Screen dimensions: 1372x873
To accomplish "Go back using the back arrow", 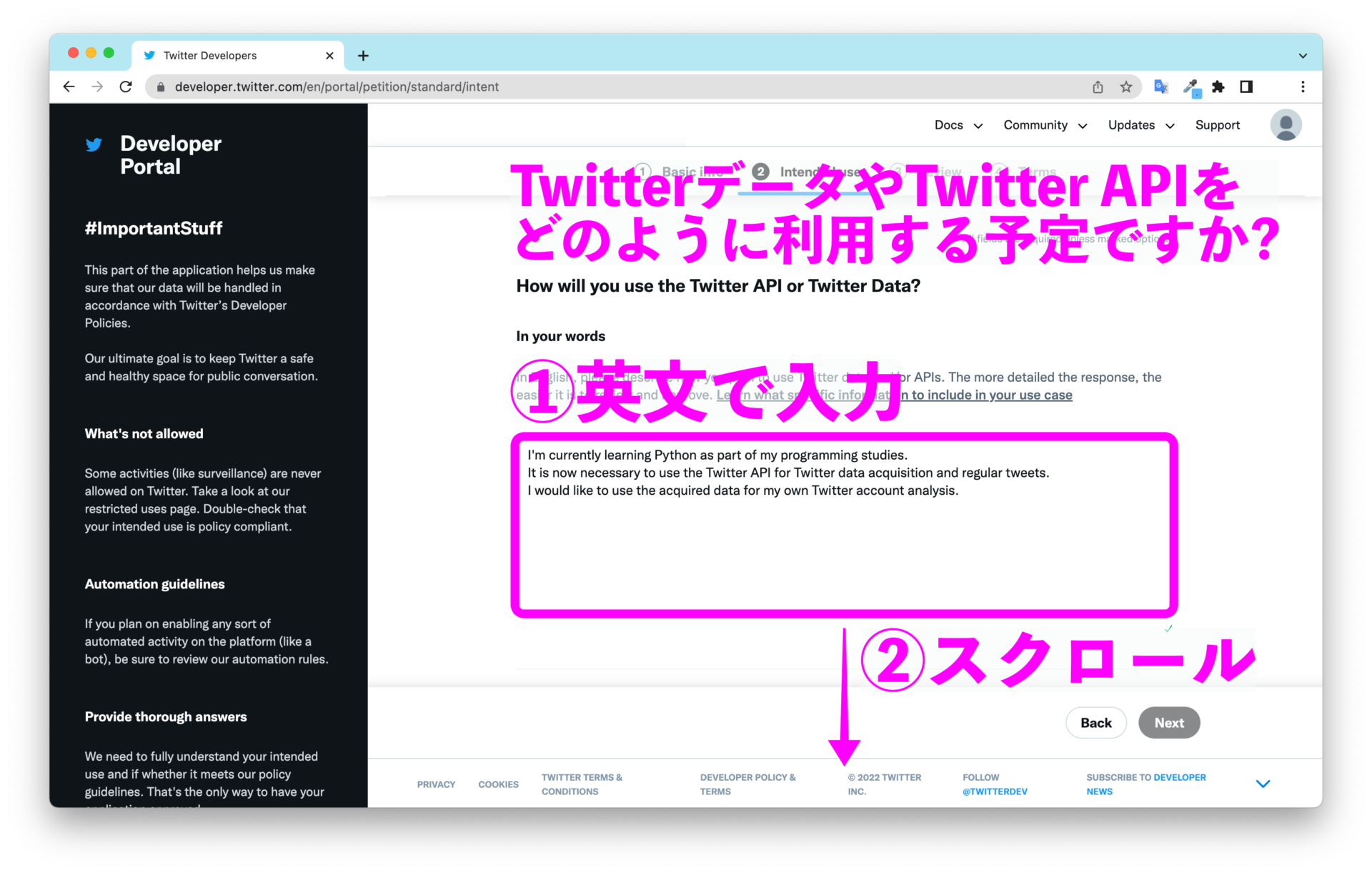I will coord(69,87).
